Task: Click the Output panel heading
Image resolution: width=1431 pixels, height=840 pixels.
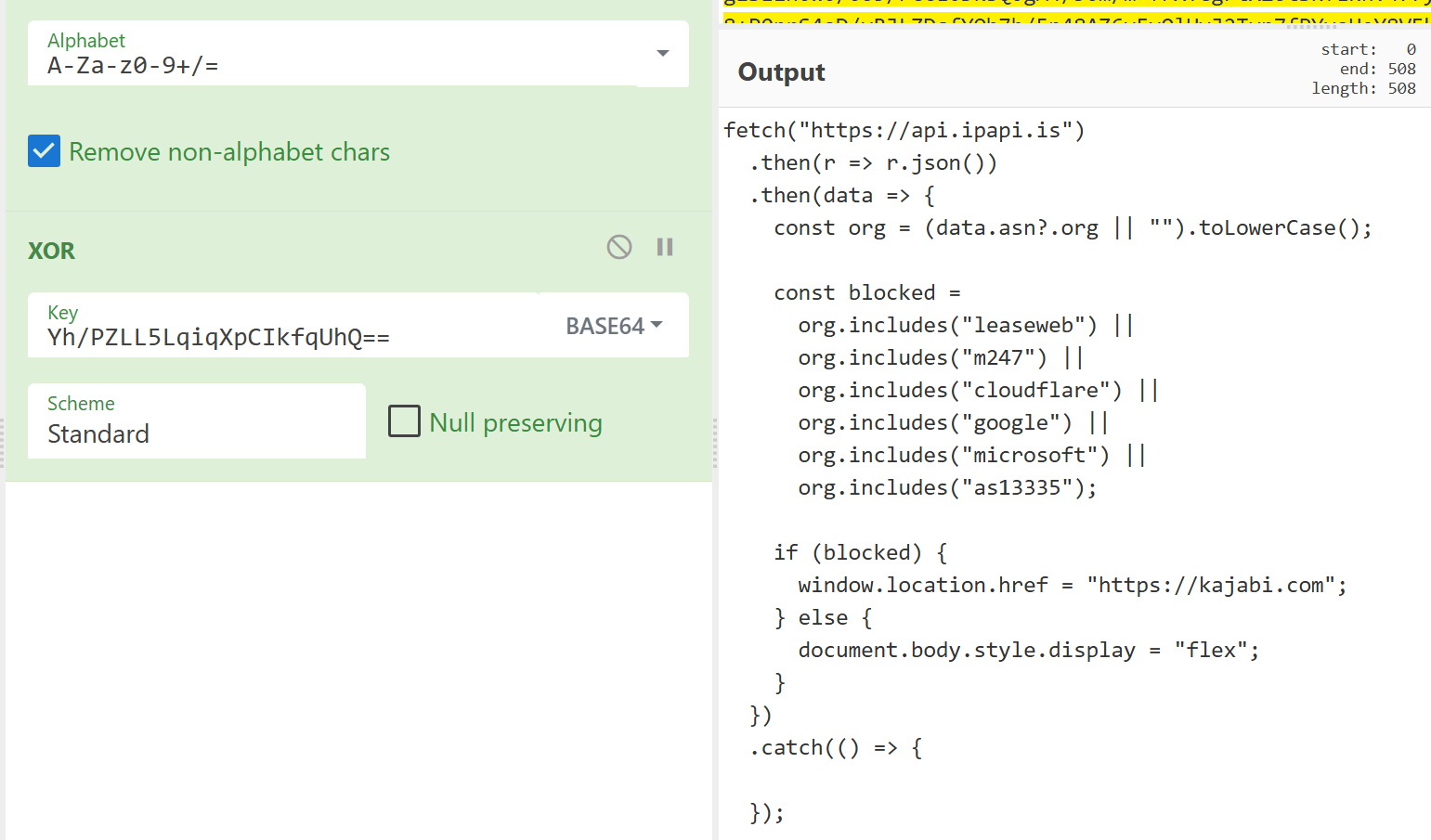Action: click(781, 72)
